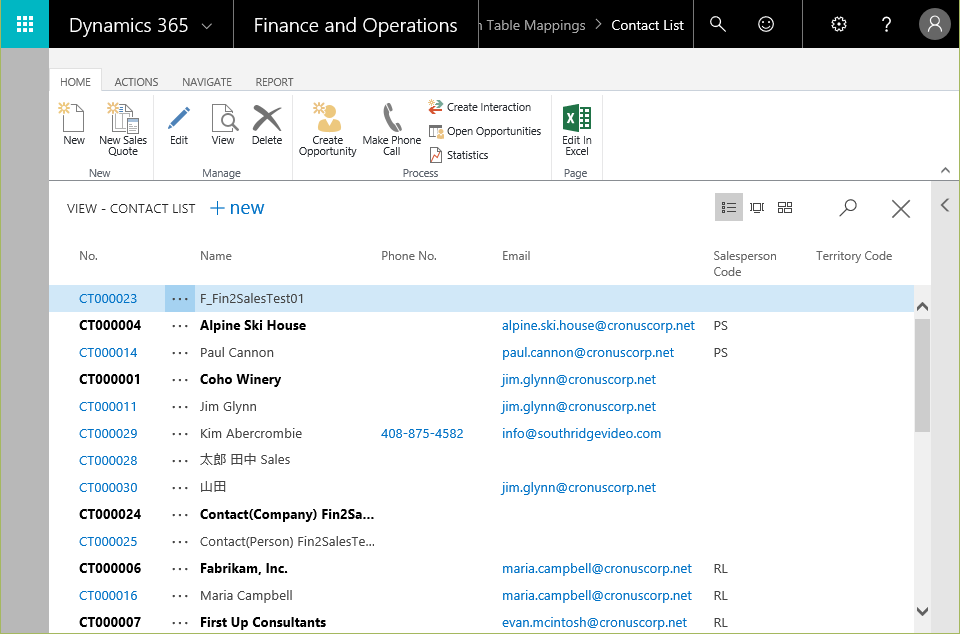Screen dimensions: 960x634
Task: Open contact CT000014
Action: (x=108, y=352)
